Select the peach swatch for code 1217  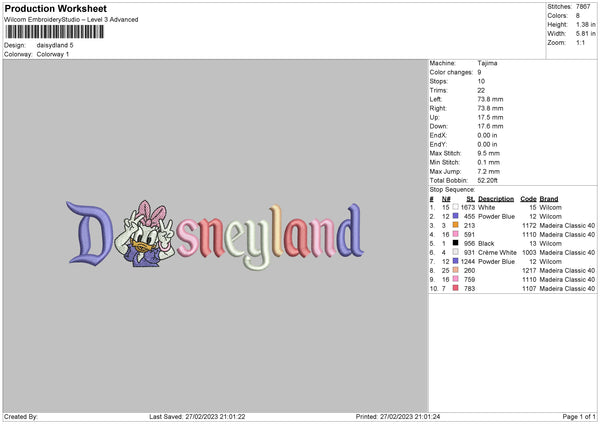[x=455, y=270]
